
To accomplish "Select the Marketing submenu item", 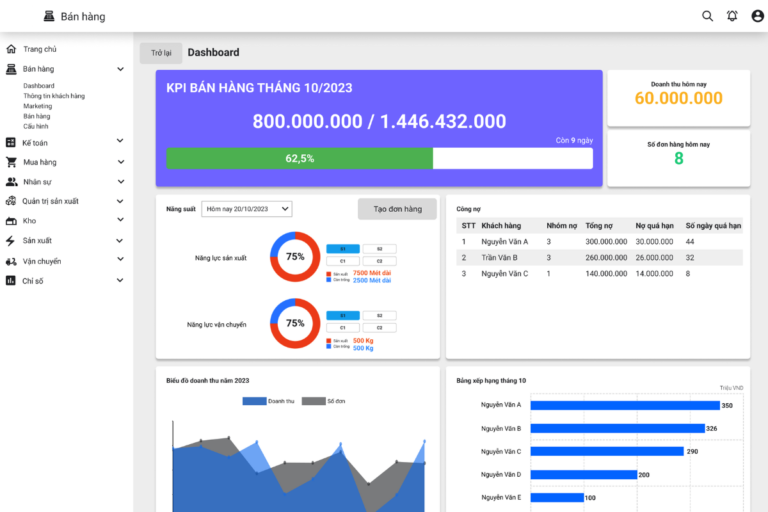I will (x=38, y=106).
